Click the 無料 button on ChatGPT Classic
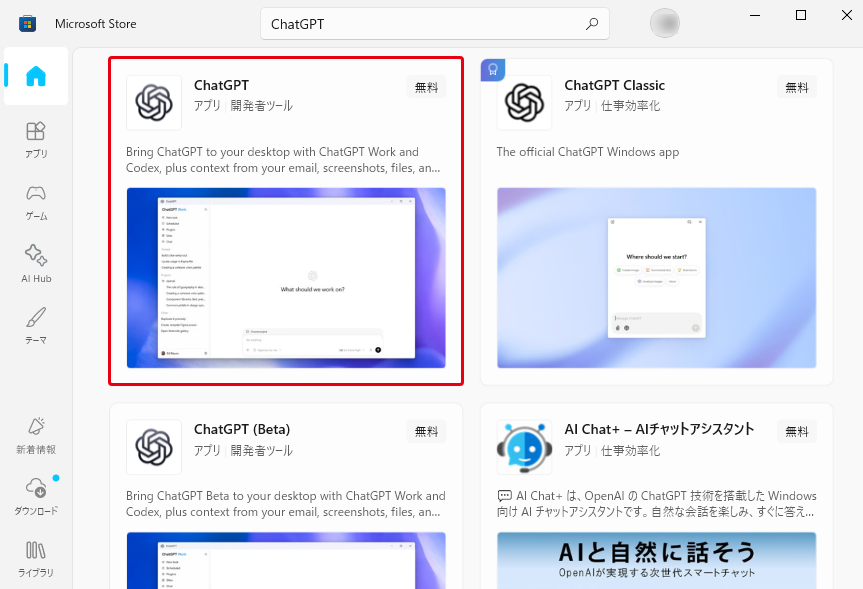Screen dimensions: 863x589 click(x=797, y=88)
